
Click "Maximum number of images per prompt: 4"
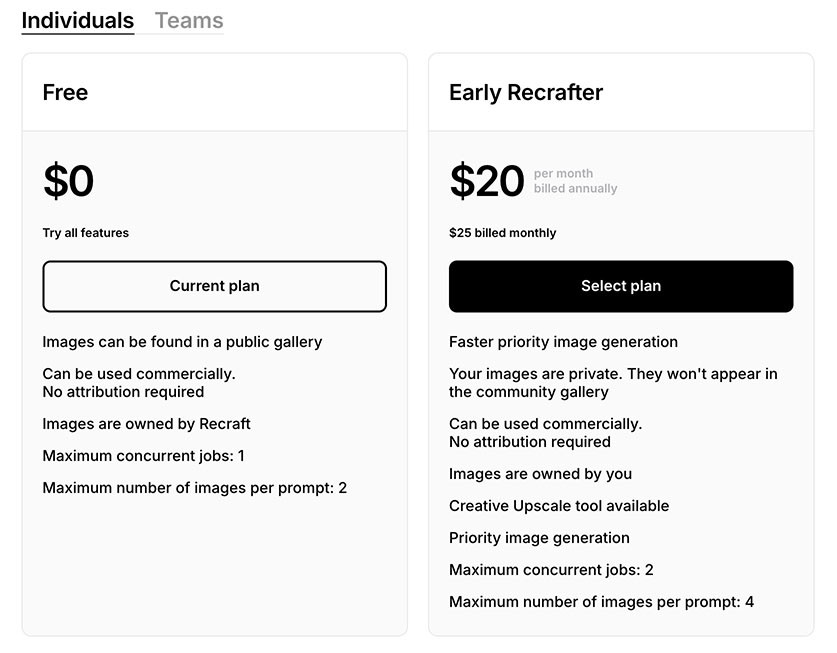click(x=601, y=602)
